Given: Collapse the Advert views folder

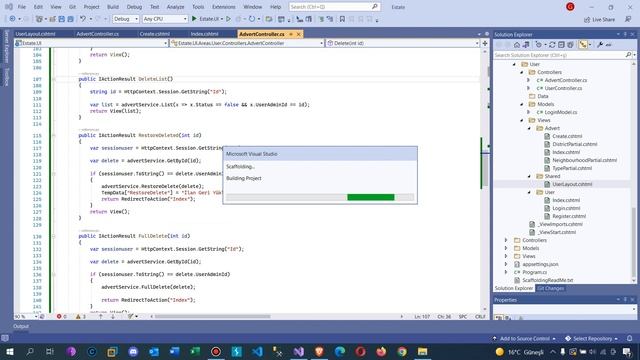Looking at the screenshot, I should click(529, 128).
